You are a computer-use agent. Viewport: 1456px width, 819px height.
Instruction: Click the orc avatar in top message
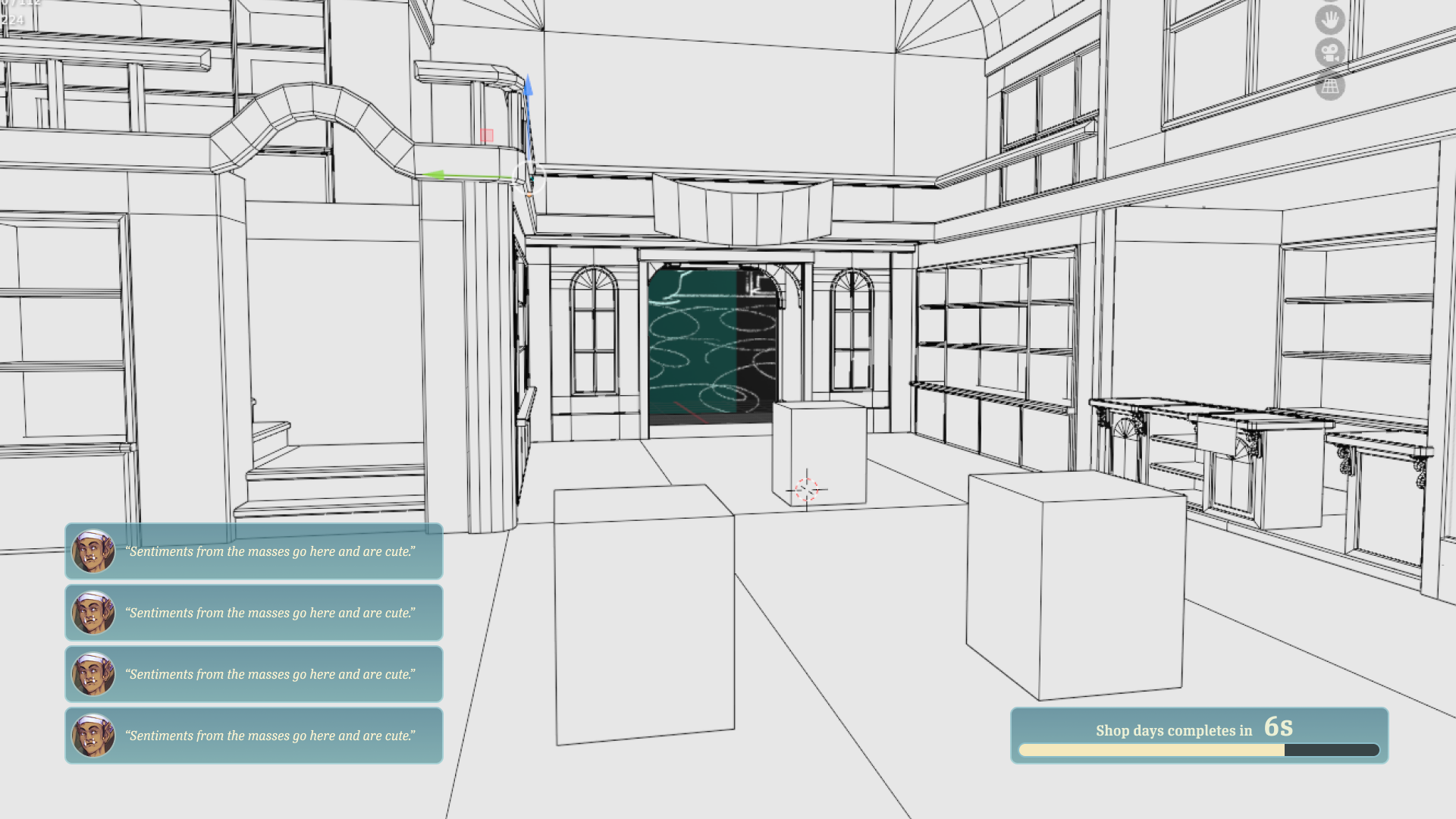tap(93, 551)
